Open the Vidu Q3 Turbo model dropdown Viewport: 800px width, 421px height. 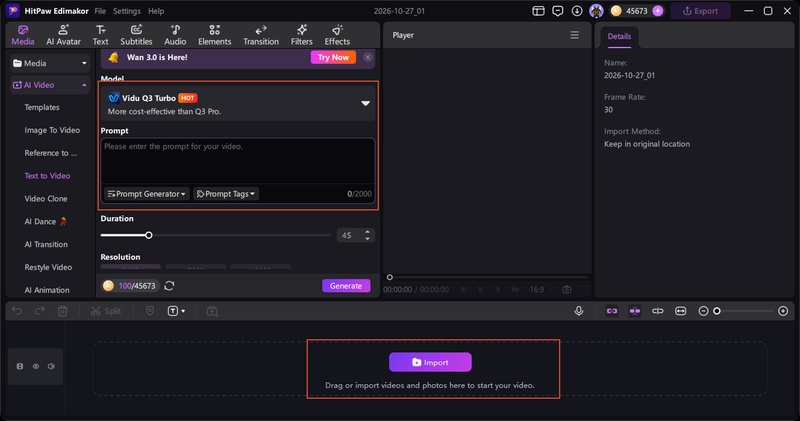238,104
